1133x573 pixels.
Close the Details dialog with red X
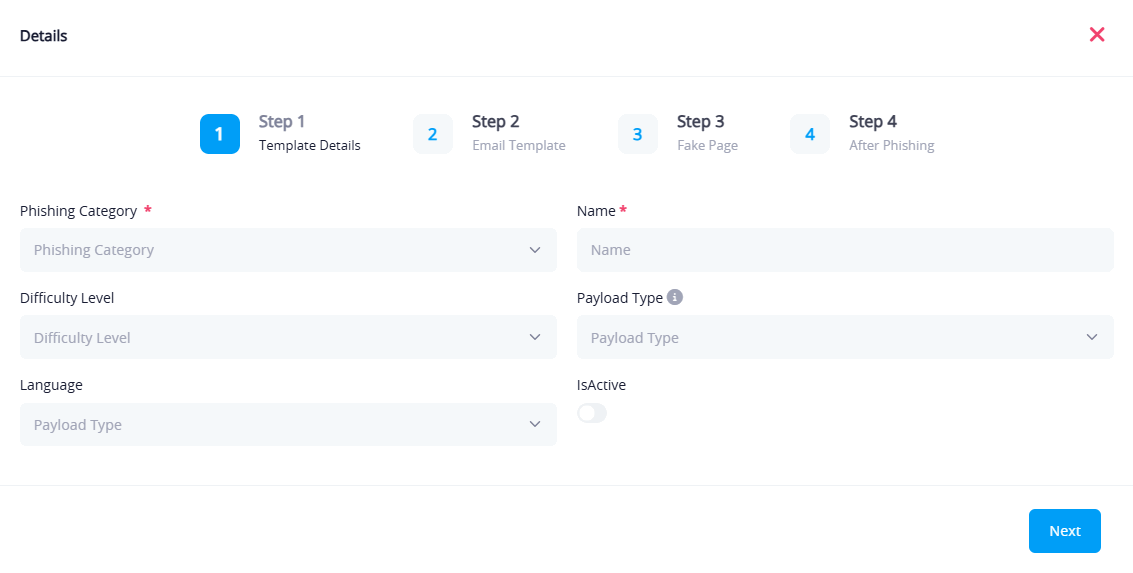click(x=1097, y=35)
